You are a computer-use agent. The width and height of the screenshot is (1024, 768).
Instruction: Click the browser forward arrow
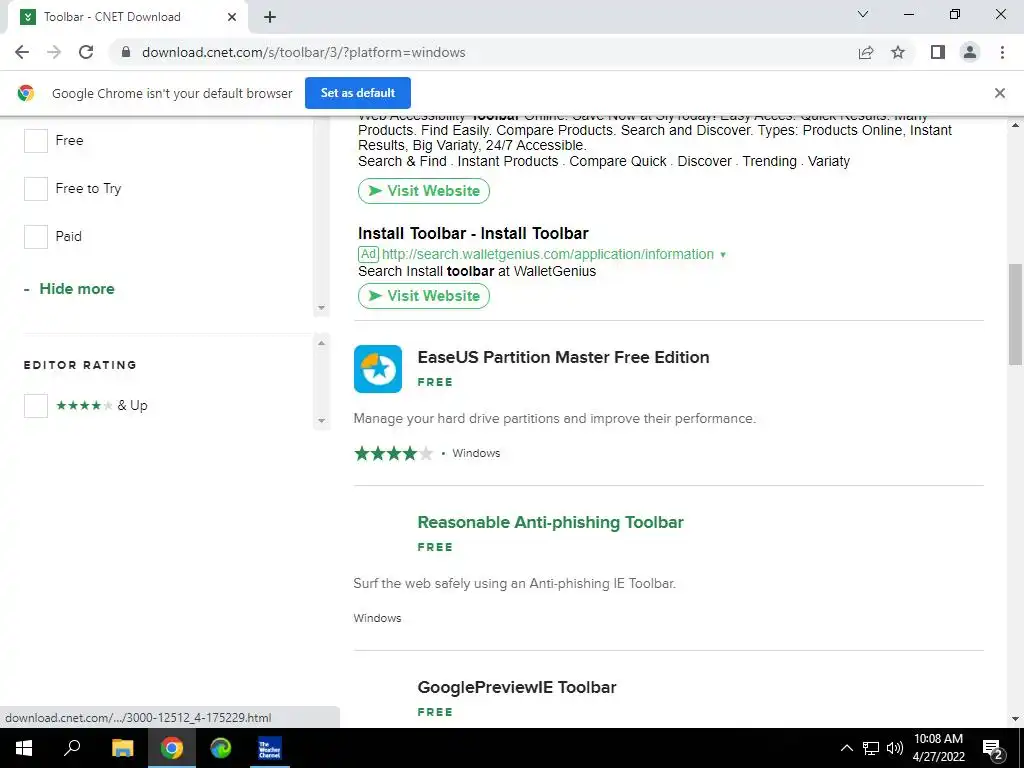click(x=54, y=52)
